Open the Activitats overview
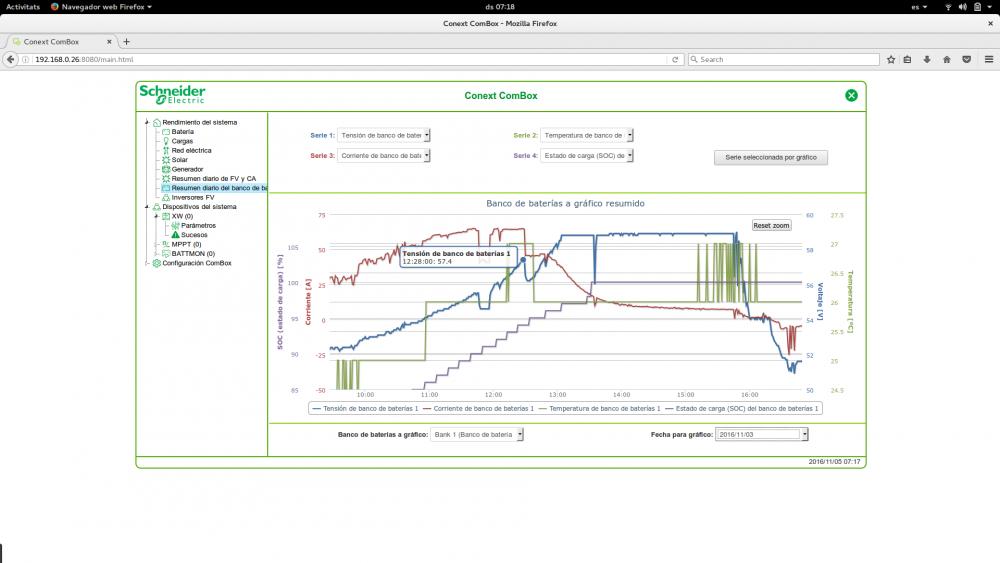The width and height of the screenshot is (1000, 563). [x=23, y=6]
